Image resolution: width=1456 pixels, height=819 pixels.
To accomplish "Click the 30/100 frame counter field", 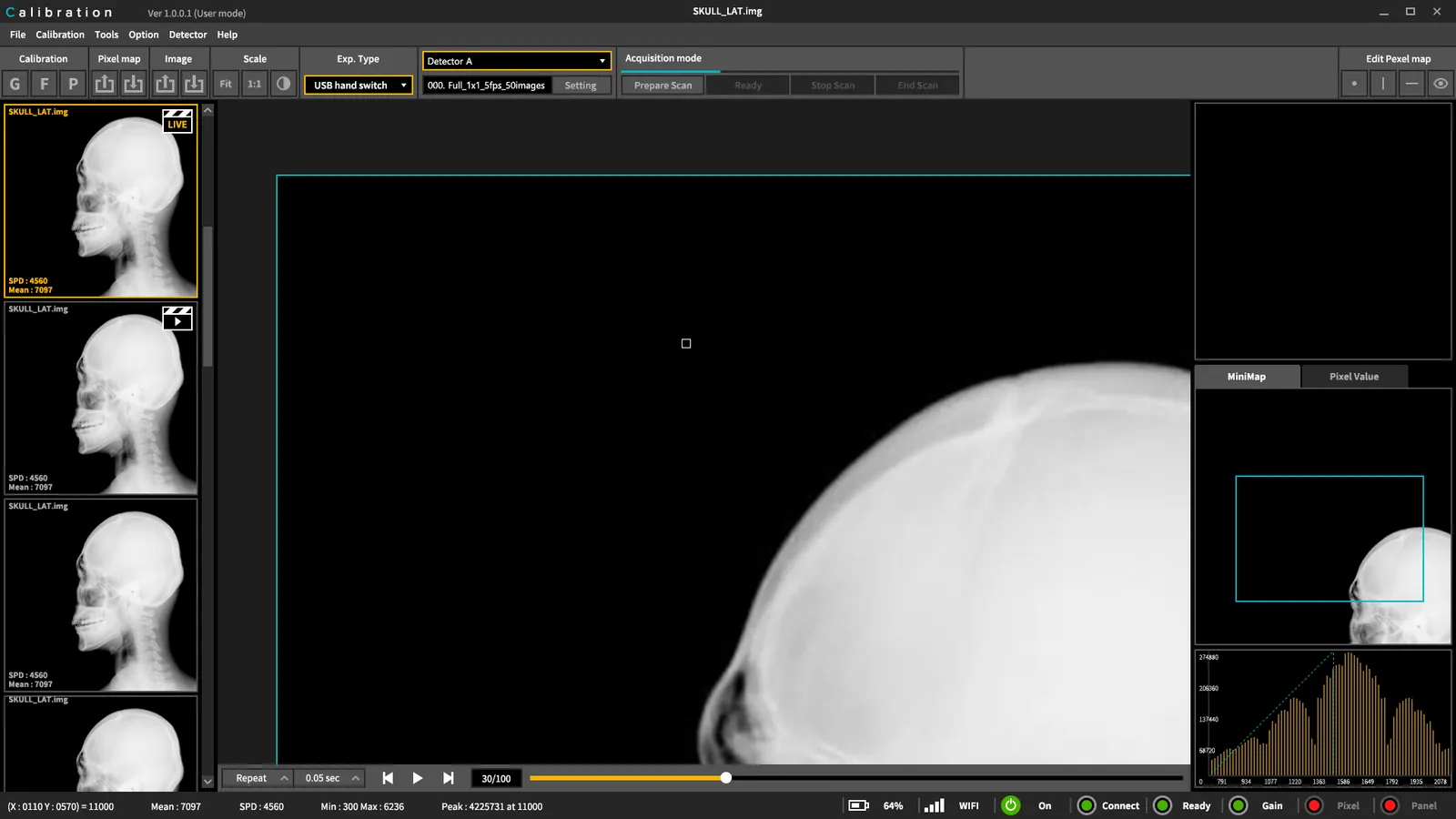I will [x=496, y=778].
